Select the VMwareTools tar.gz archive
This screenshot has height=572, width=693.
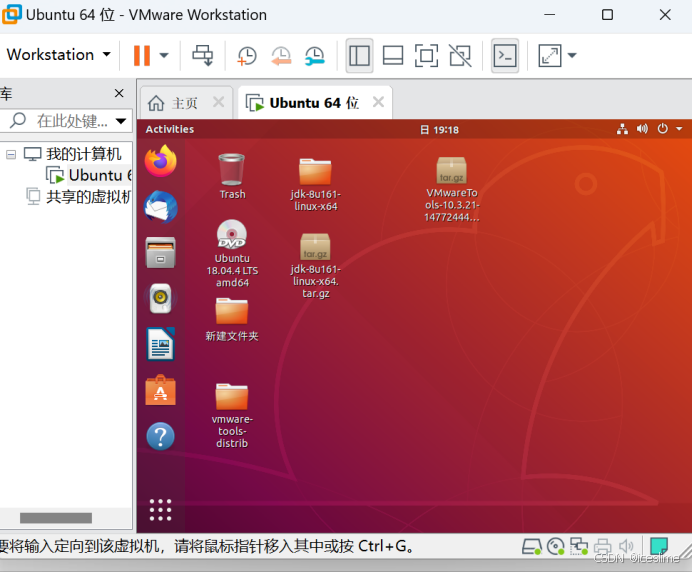(452, 189)
